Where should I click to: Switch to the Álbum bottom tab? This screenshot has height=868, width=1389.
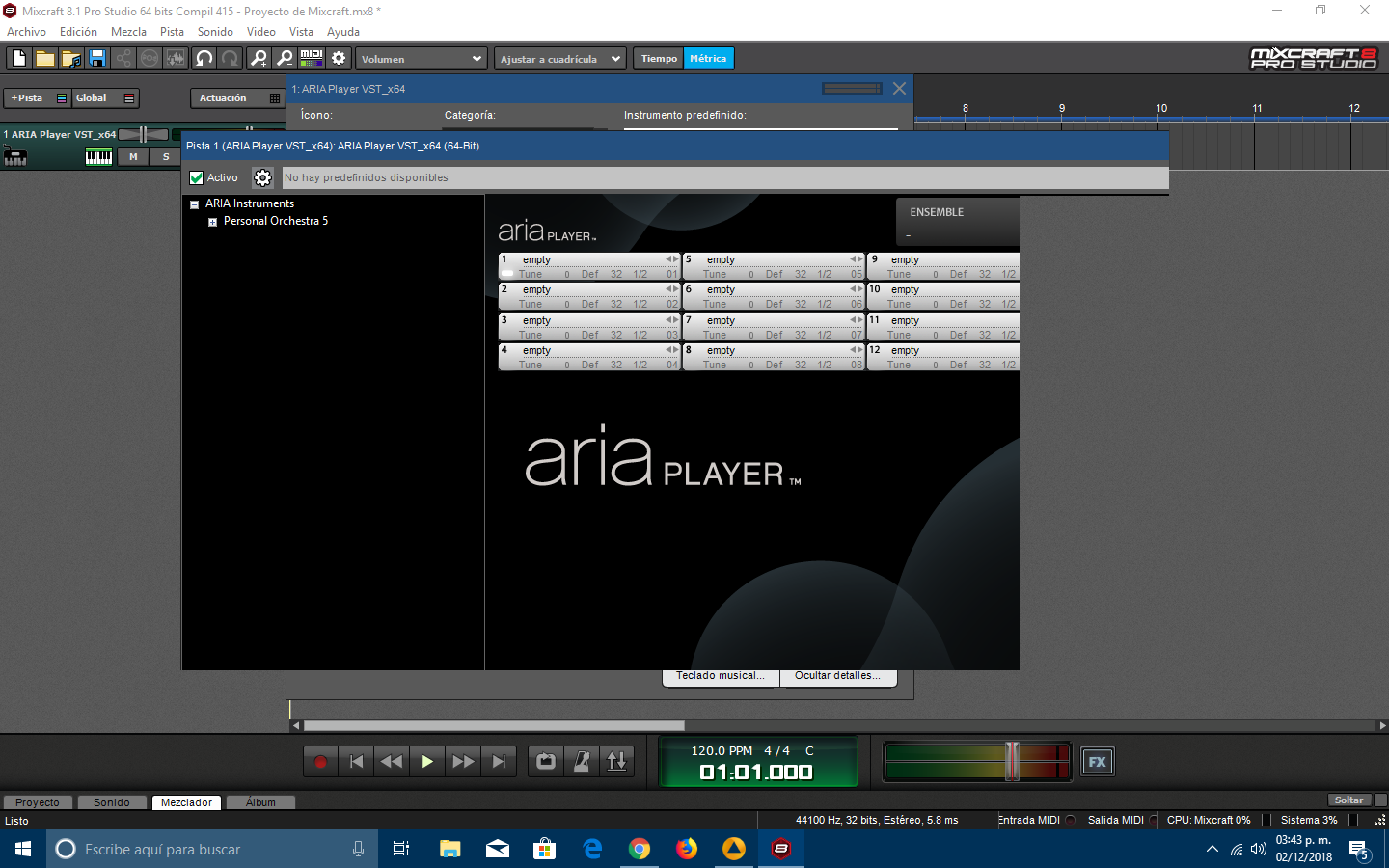click(x=260, y=802)
